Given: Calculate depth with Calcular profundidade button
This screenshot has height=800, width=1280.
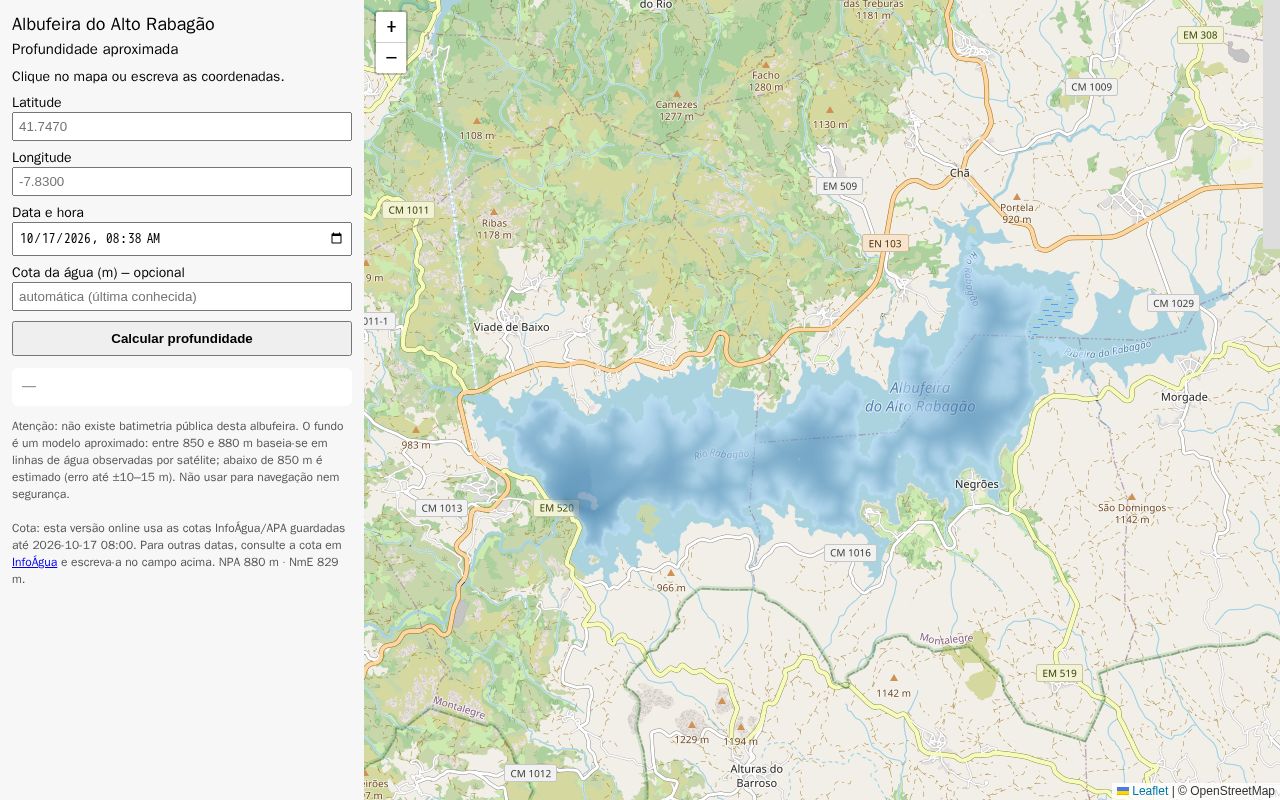Looking at the screenshot, I should pyautogui.click(x=182, y=339).
